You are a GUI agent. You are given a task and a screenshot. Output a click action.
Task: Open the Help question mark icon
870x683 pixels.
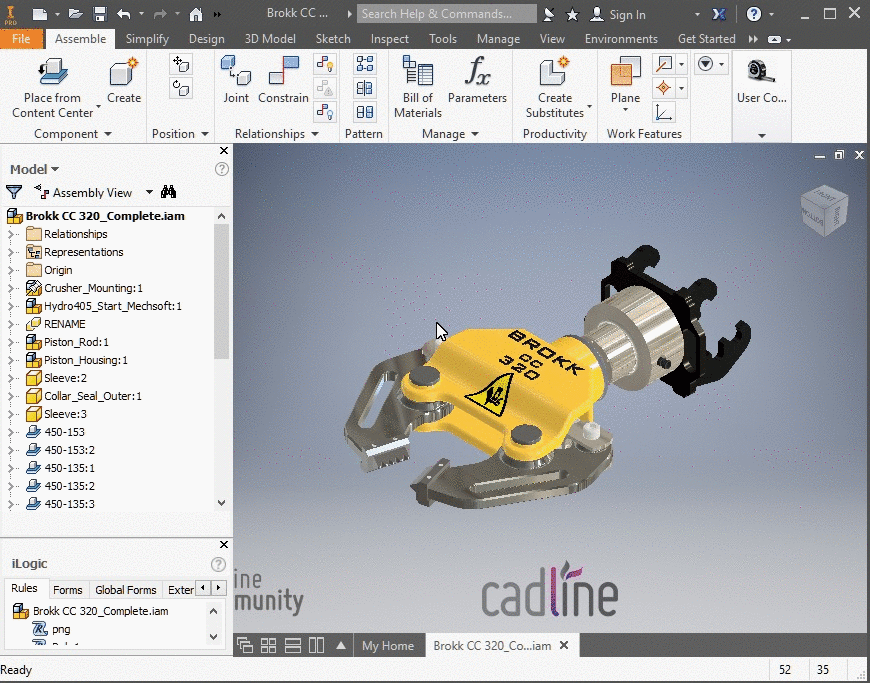coord(753,14)
